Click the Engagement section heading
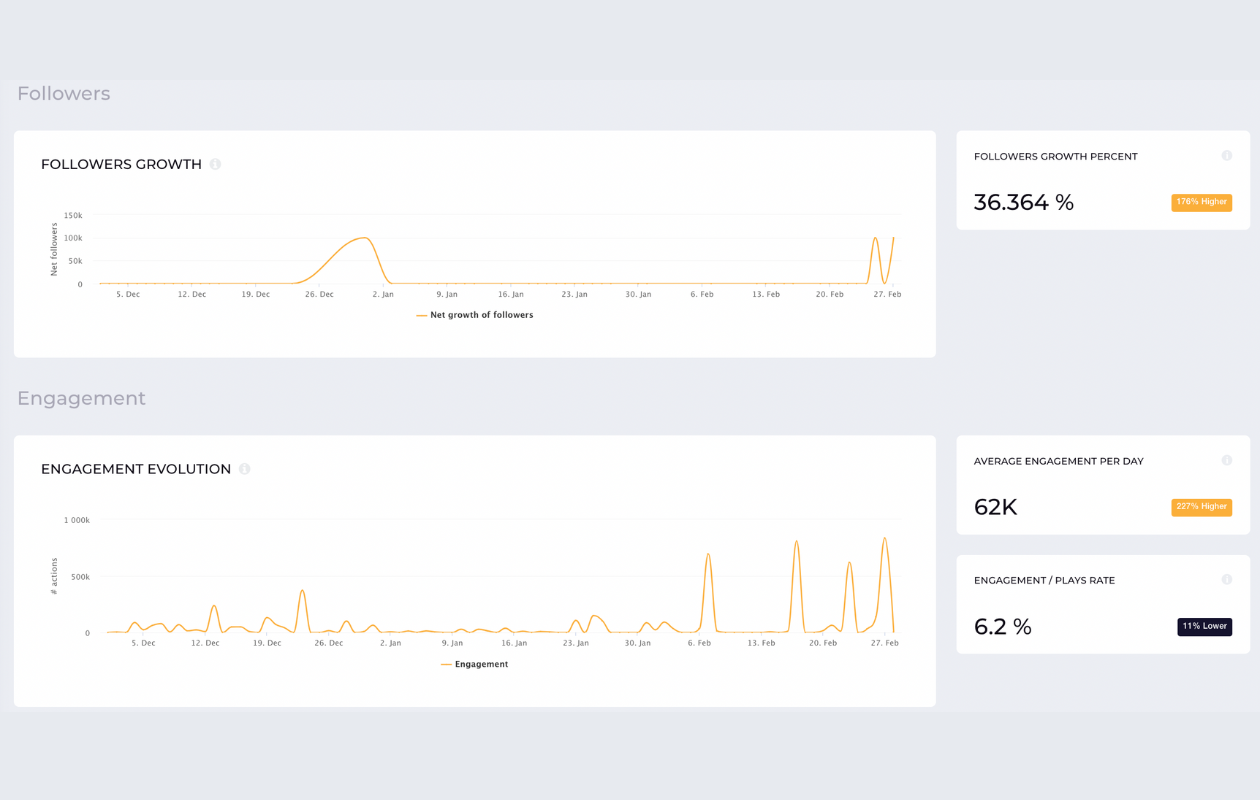Viewport: 1260px width, 800px height. 81,399
